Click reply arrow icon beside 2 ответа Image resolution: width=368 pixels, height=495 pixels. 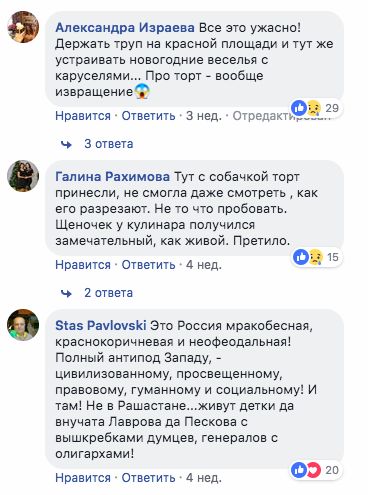tap(66, 293)
